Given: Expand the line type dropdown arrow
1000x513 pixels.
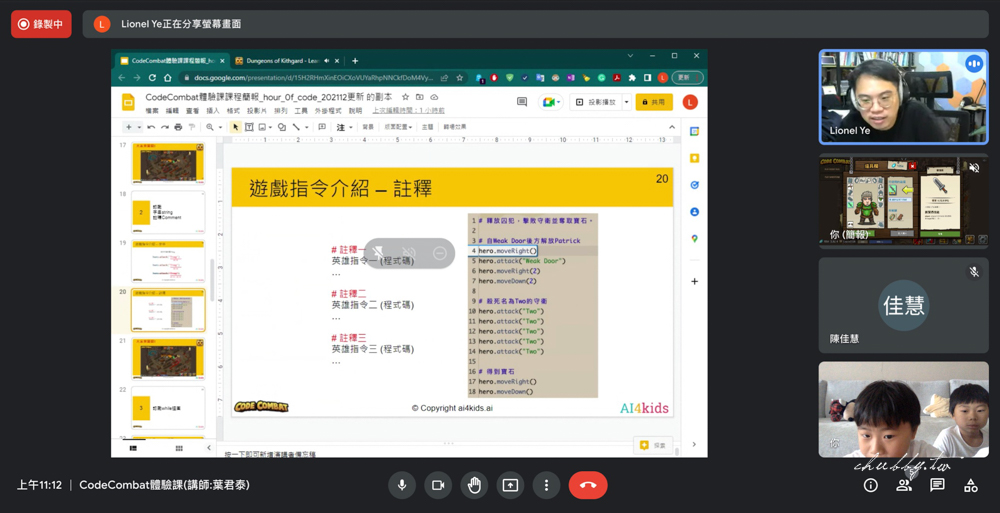Looking at the screenshot, I should (306, 127).
